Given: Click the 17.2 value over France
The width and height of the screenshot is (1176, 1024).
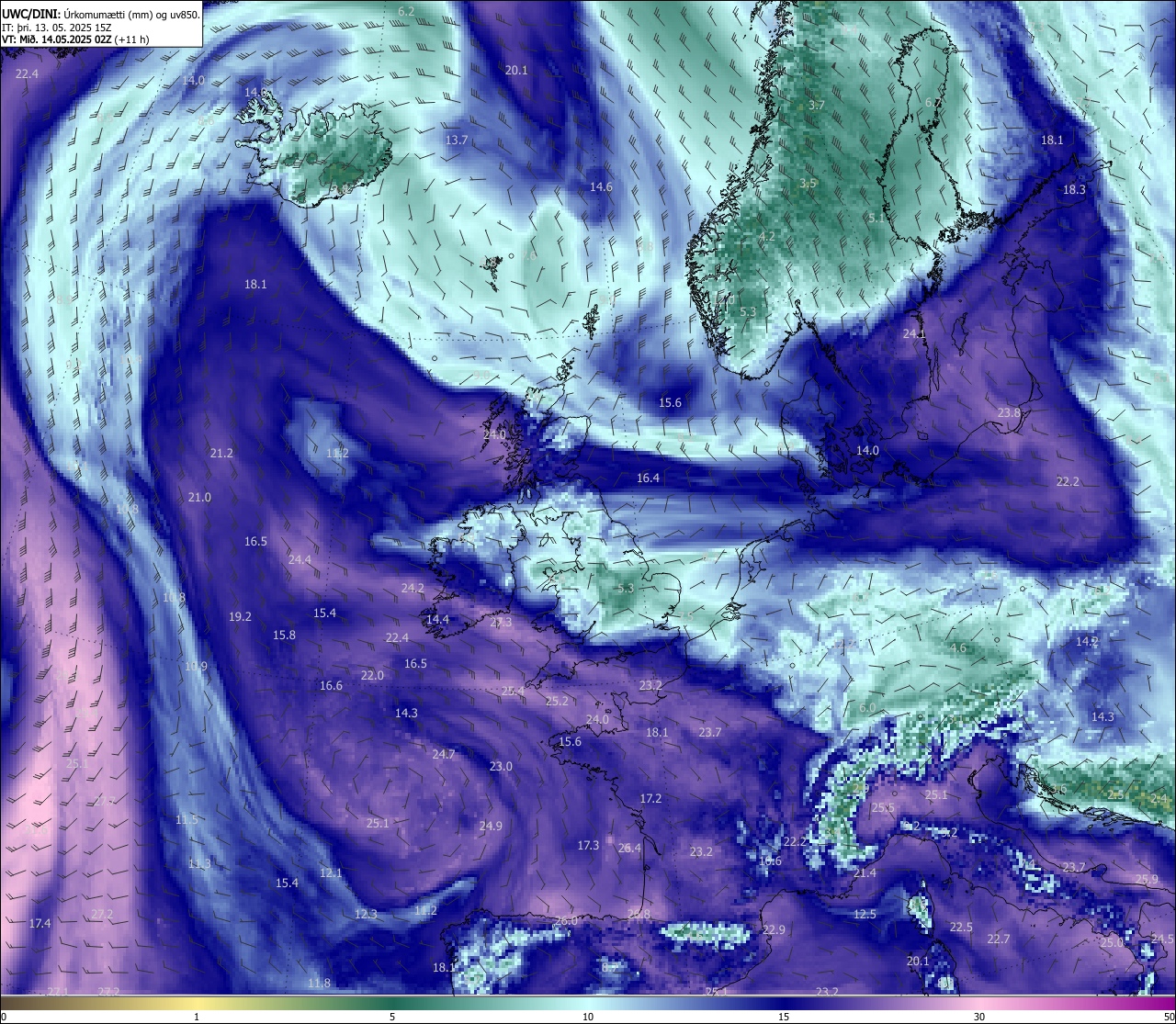Looking at the screenshot, I should pyautogui.click(x=650, y=798).
